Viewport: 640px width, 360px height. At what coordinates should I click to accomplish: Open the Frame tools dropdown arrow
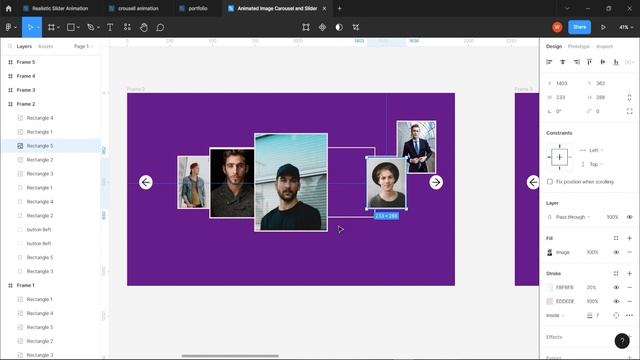58,28
